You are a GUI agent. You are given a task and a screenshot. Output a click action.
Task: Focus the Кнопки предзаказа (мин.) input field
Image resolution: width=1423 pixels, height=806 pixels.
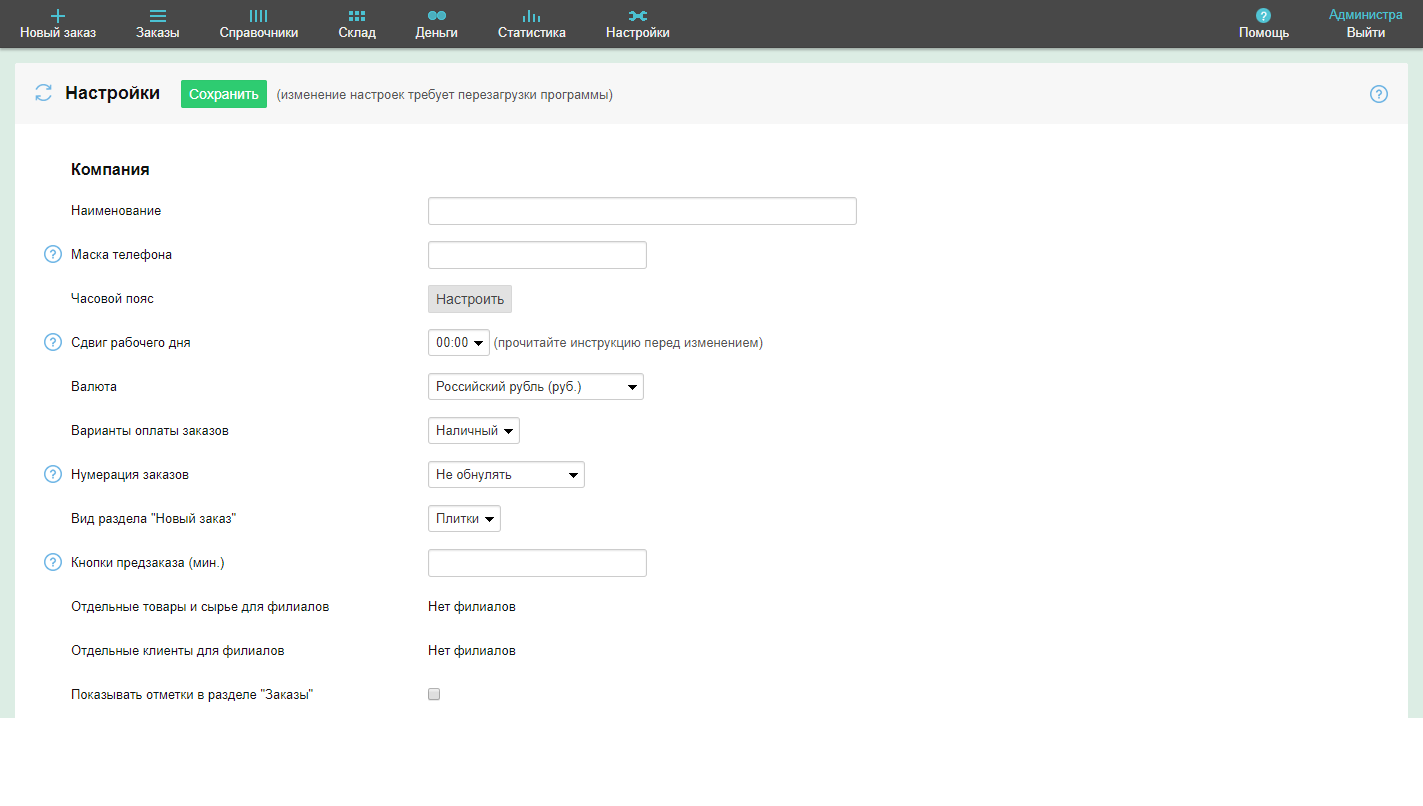tap(537, 563)
